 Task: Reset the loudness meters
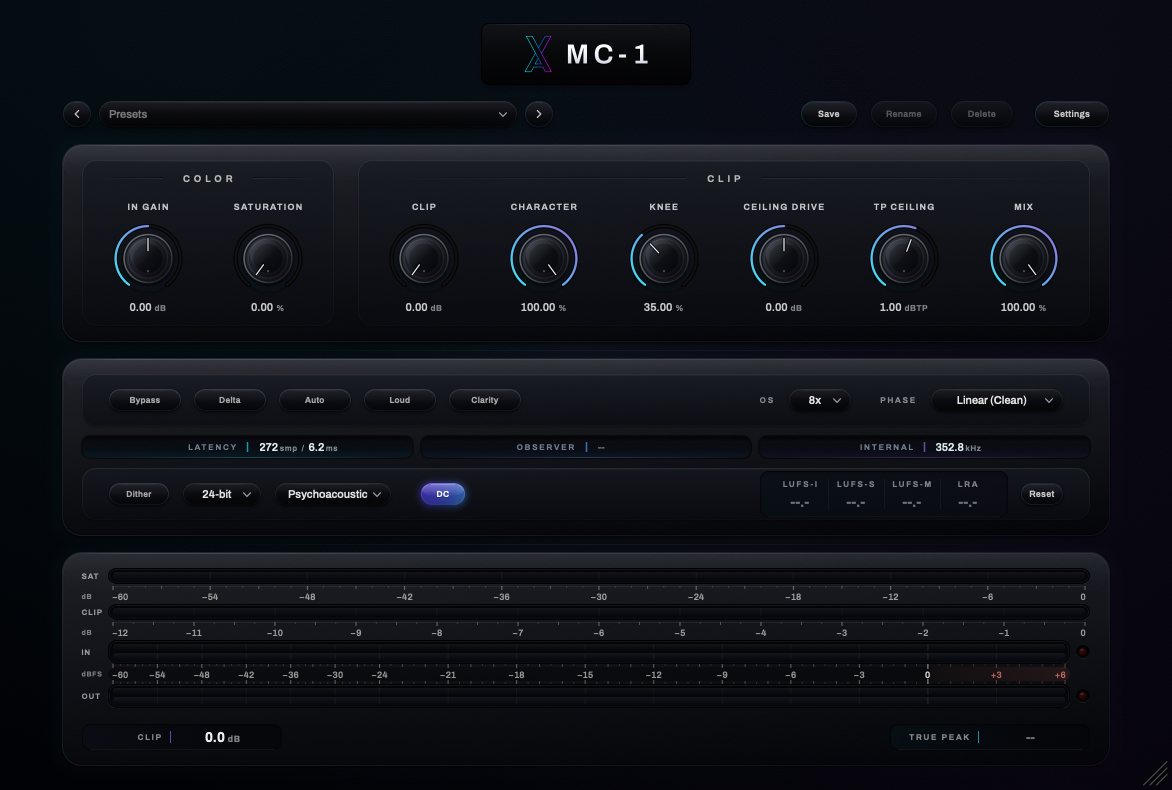[x=1041, y=494]
